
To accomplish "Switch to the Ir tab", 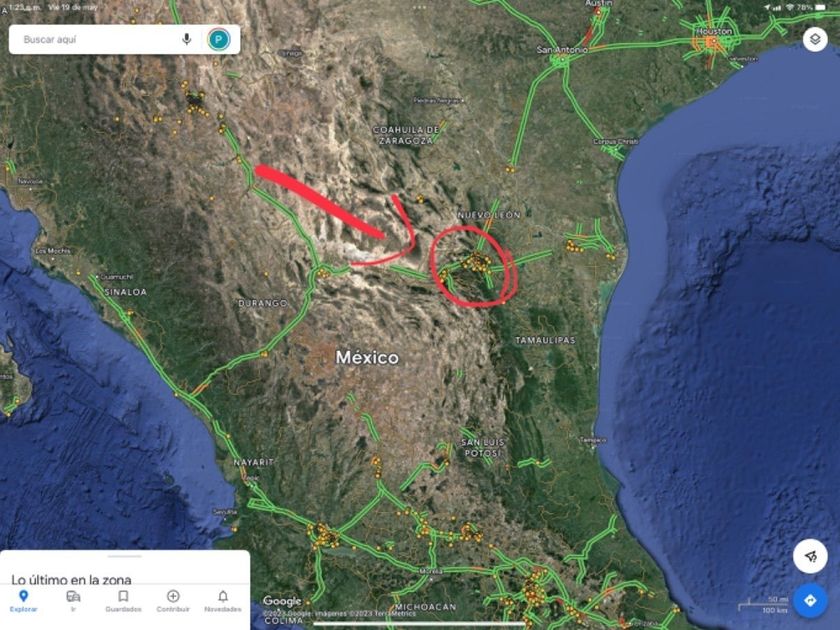I will (x=73, y=601).
